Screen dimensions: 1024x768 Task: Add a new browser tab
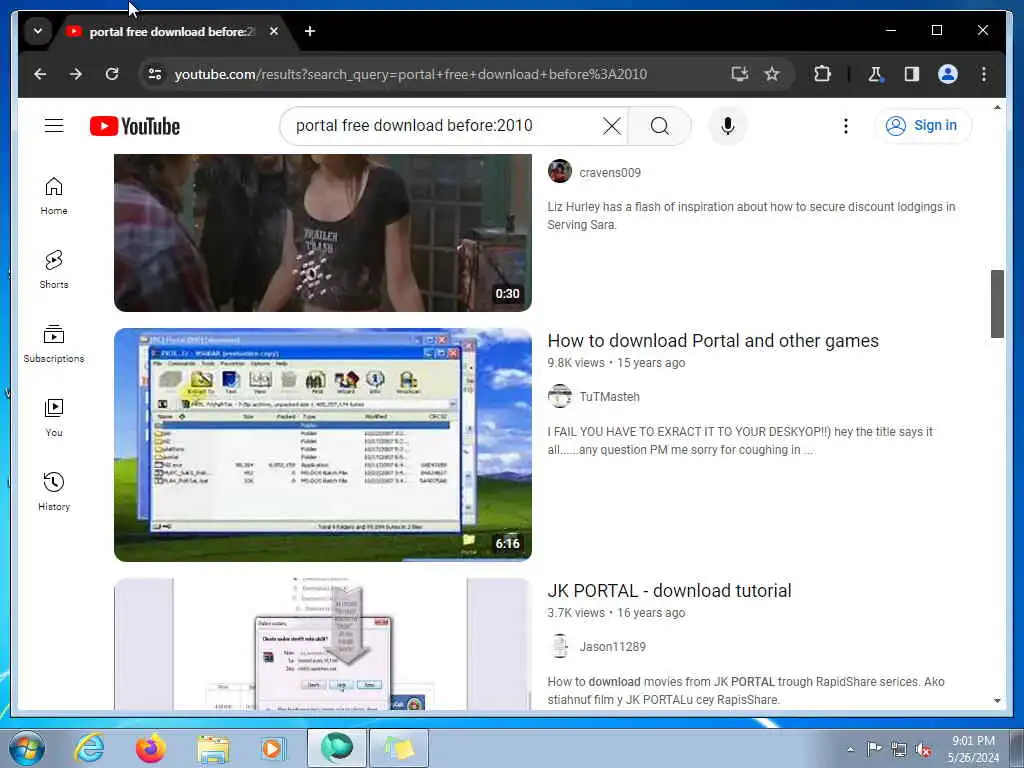[x=310, y=31]
